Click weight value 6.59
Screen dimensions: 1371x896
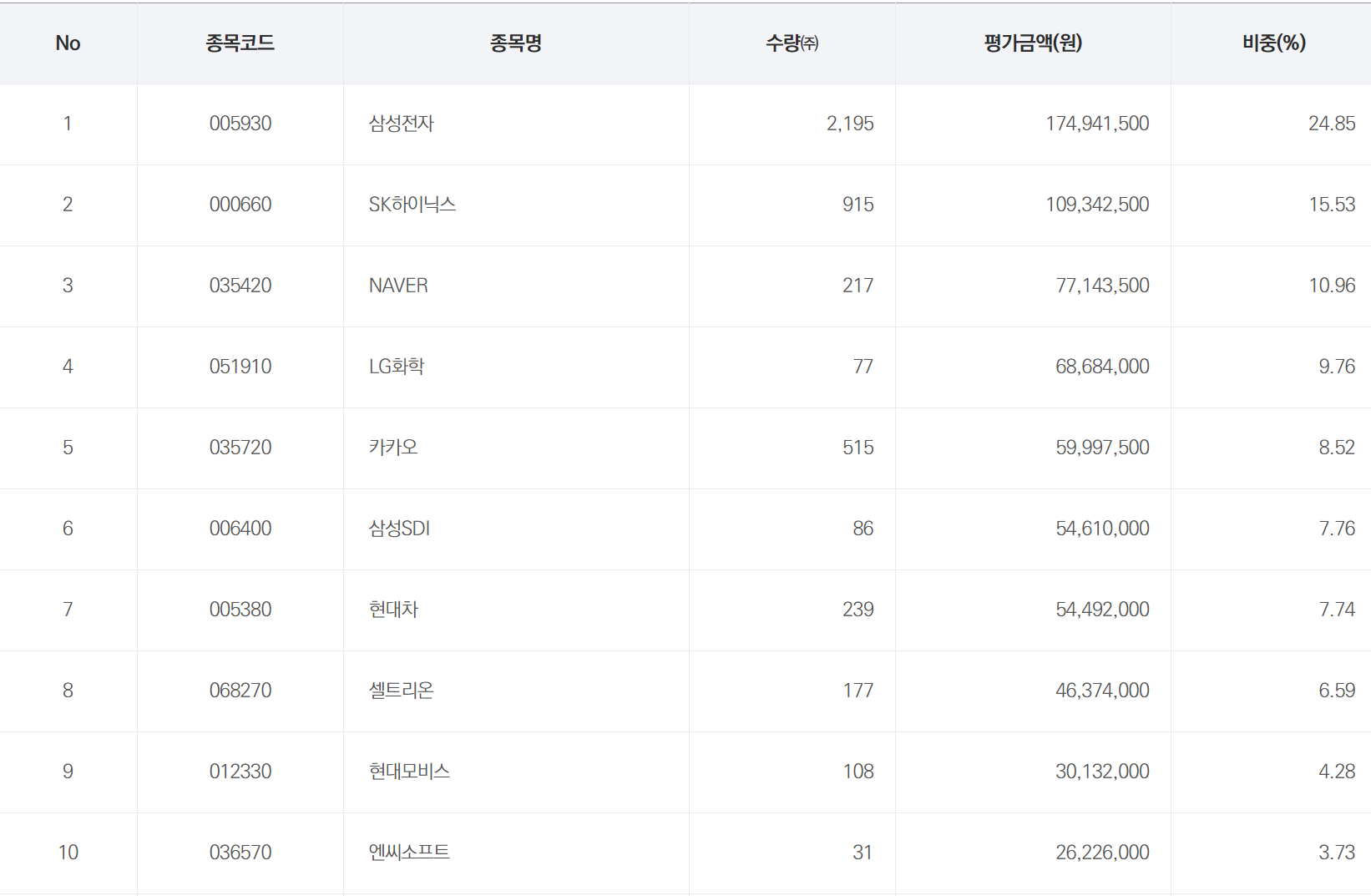[1337, 691]
